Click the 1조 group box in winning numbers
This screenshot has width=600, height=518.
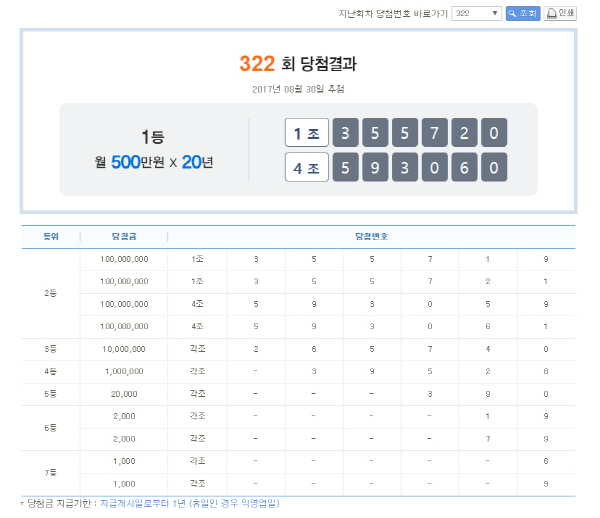[x=307, y=132]
